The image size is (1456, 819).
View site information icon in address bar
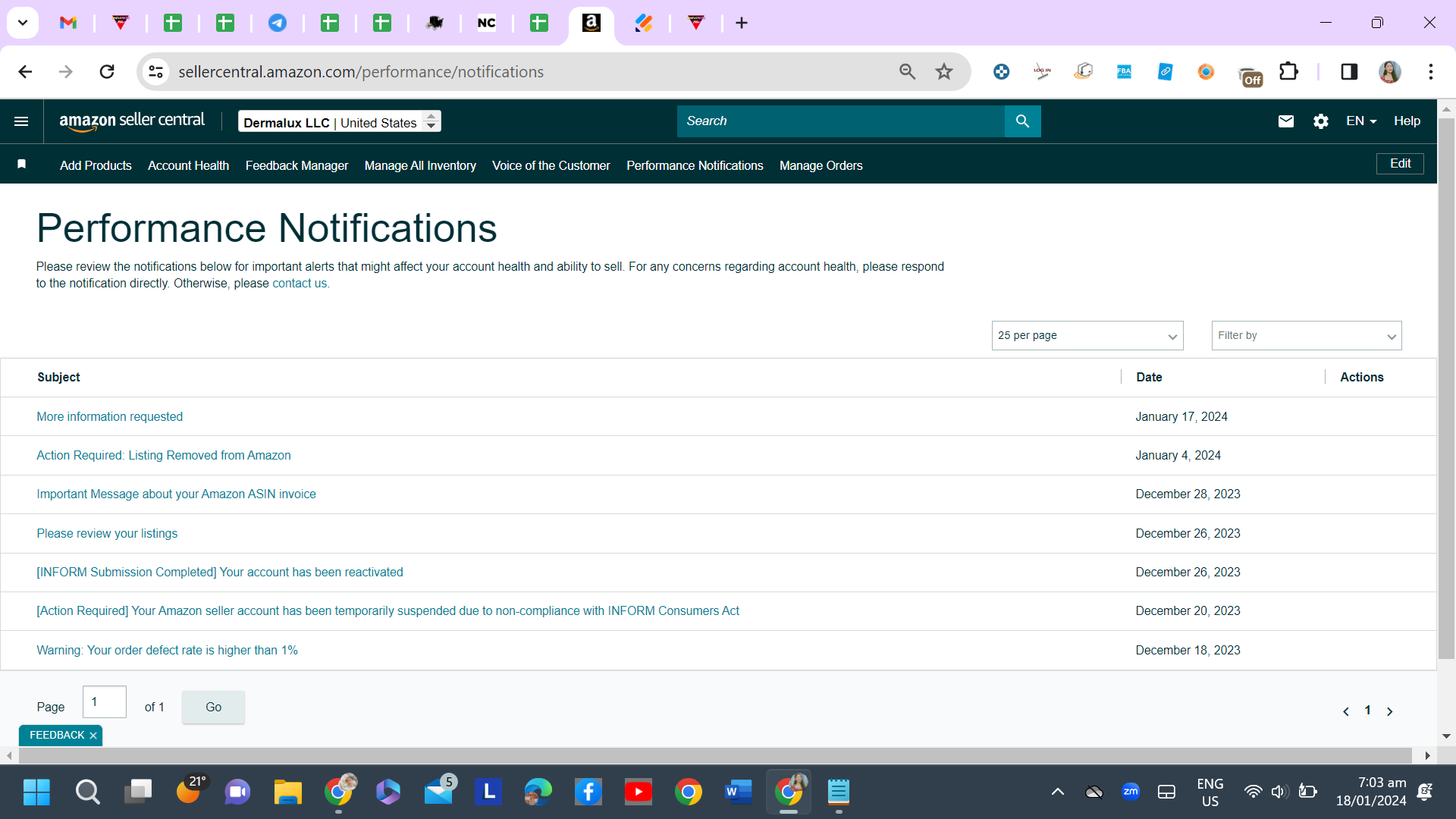[155, 72]
